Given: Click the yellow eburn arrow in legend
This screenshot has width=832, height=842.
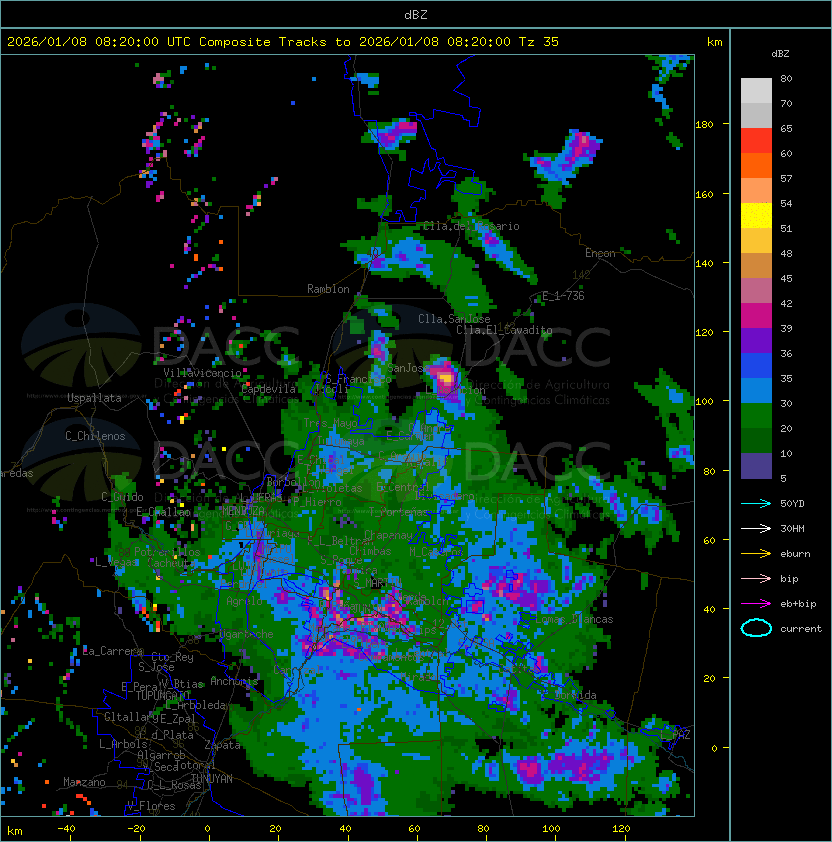Looking at the screenshot, I should (756, 554).
